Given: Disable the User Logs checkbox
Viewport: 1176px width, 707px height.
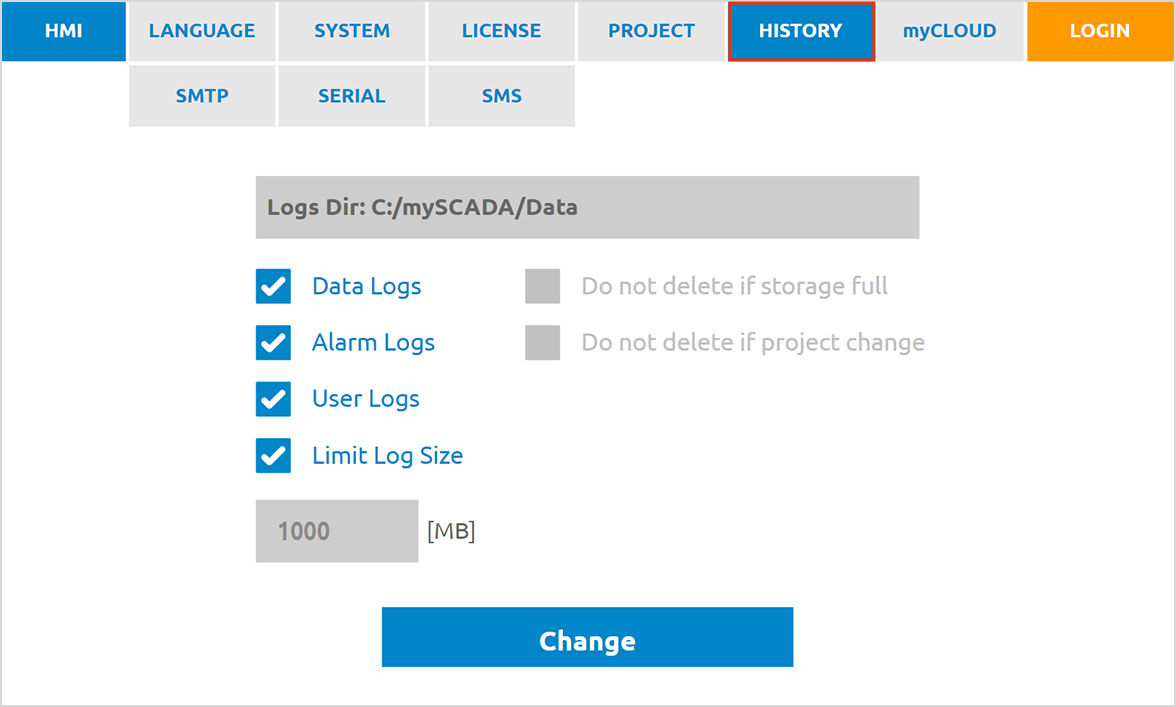Looking at the screenshot, I should [x=273, y=399].
